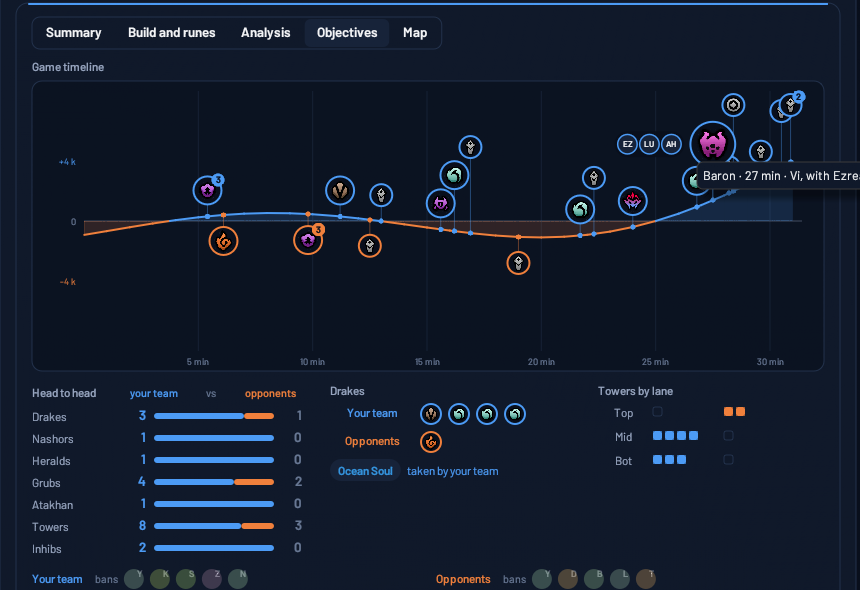
Task: Click the LU champion badge on timeline
Action: [x=649, y=144]
